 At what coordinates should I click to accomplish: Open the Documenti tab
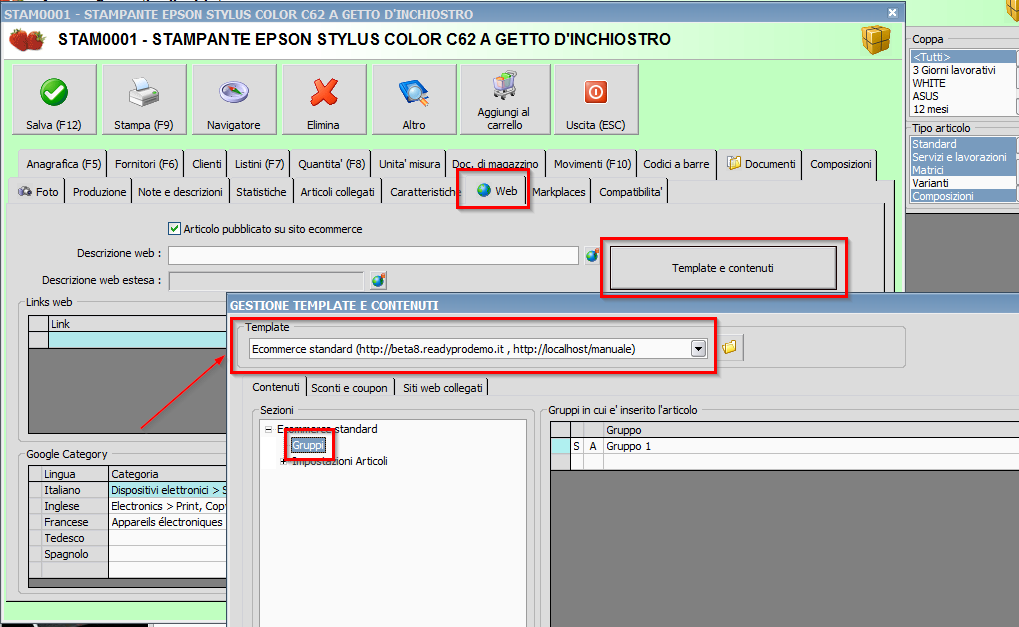point(761,164)
